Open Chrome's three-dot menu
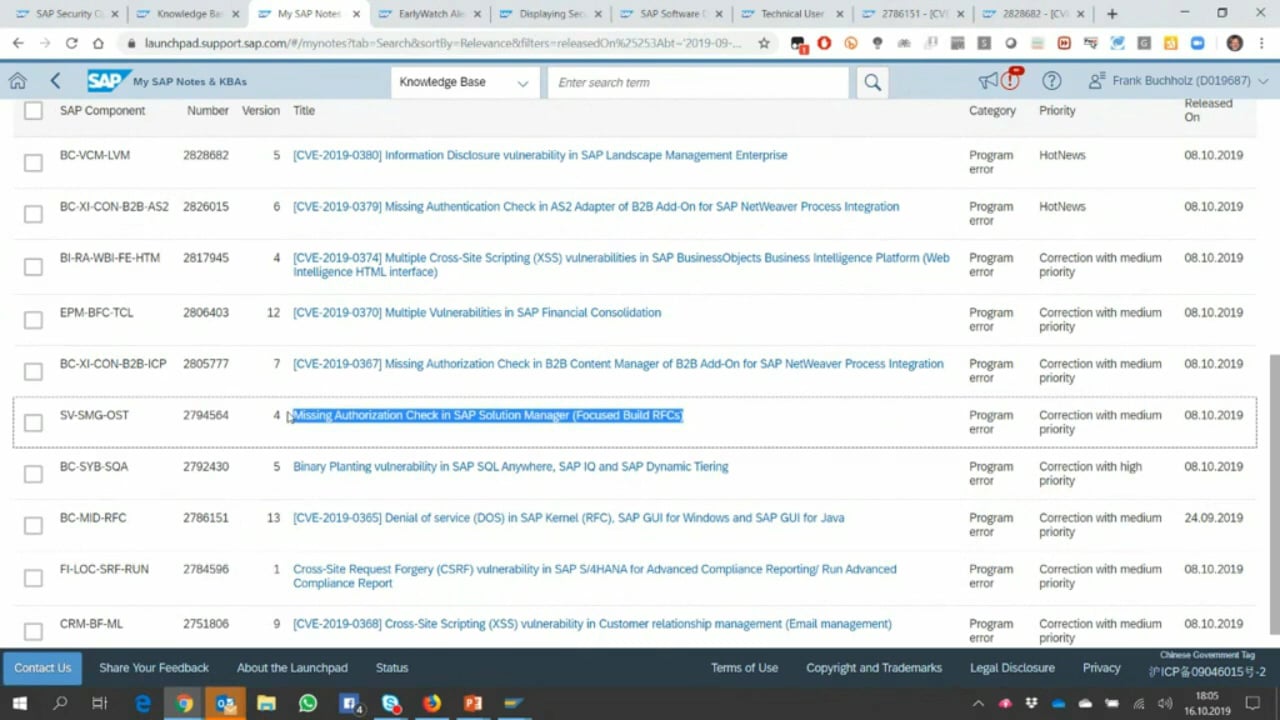 1261,44
